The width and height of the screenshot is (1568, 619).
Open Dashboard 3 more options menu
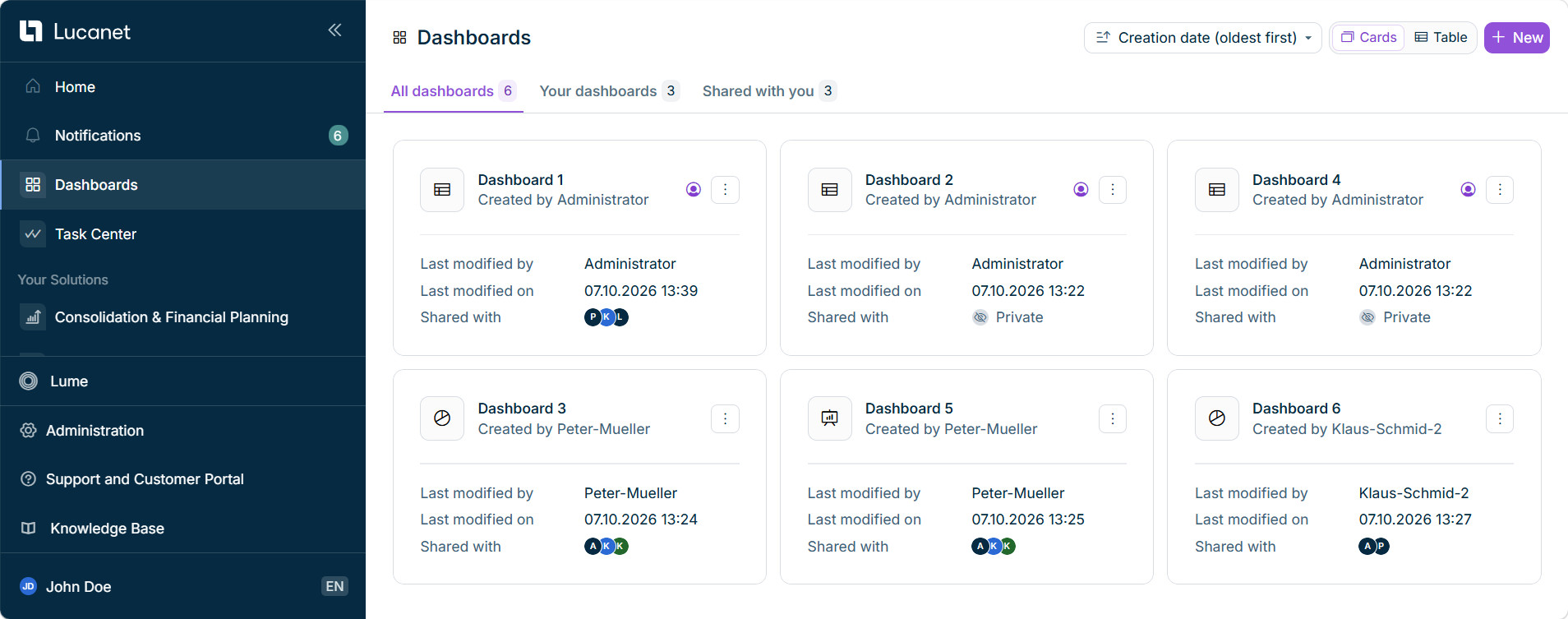pyautogui.click(x=725, y=419)
